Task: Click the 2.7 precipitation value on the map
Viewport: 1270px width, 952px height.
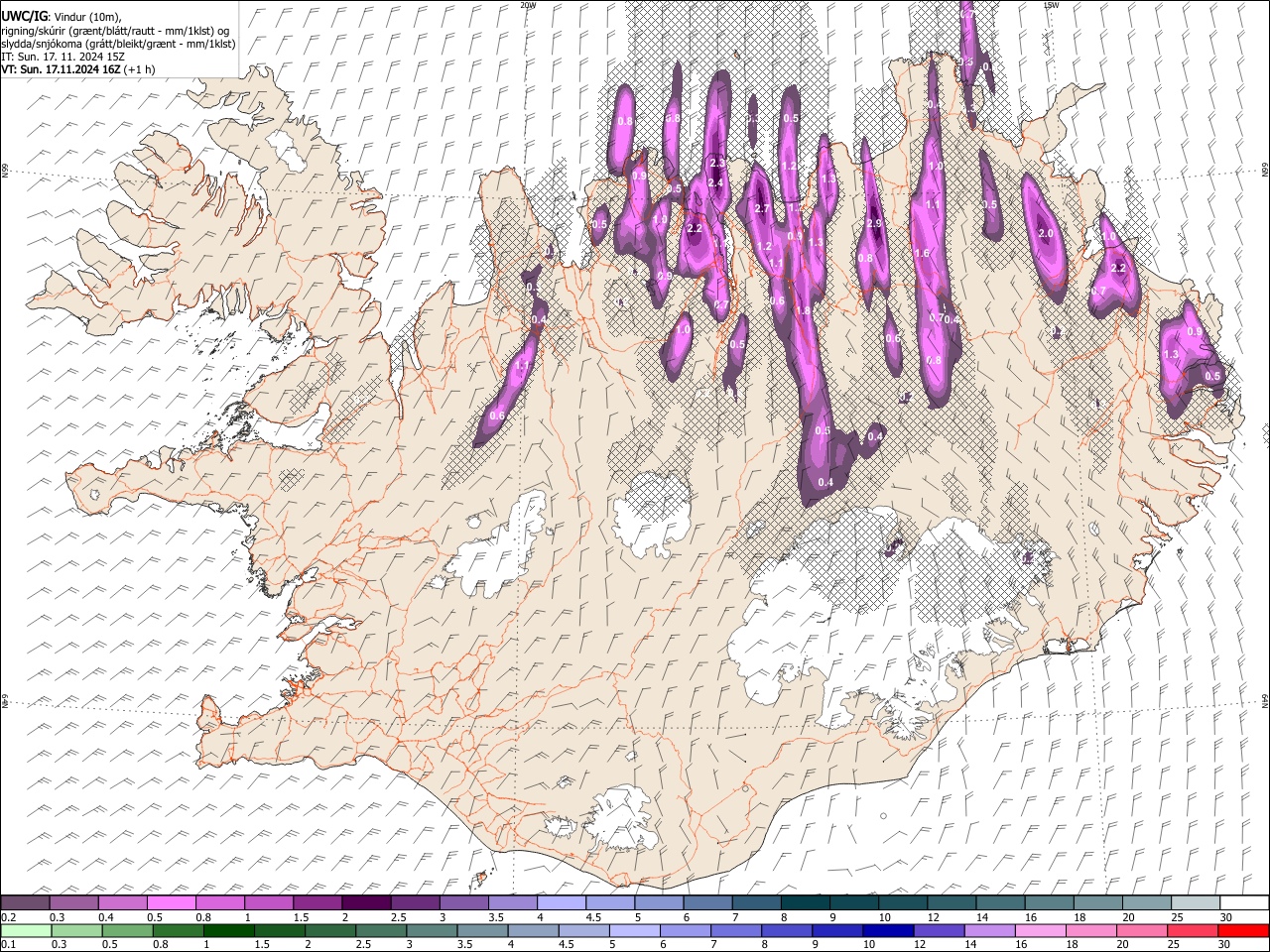Action: point(763,208)
